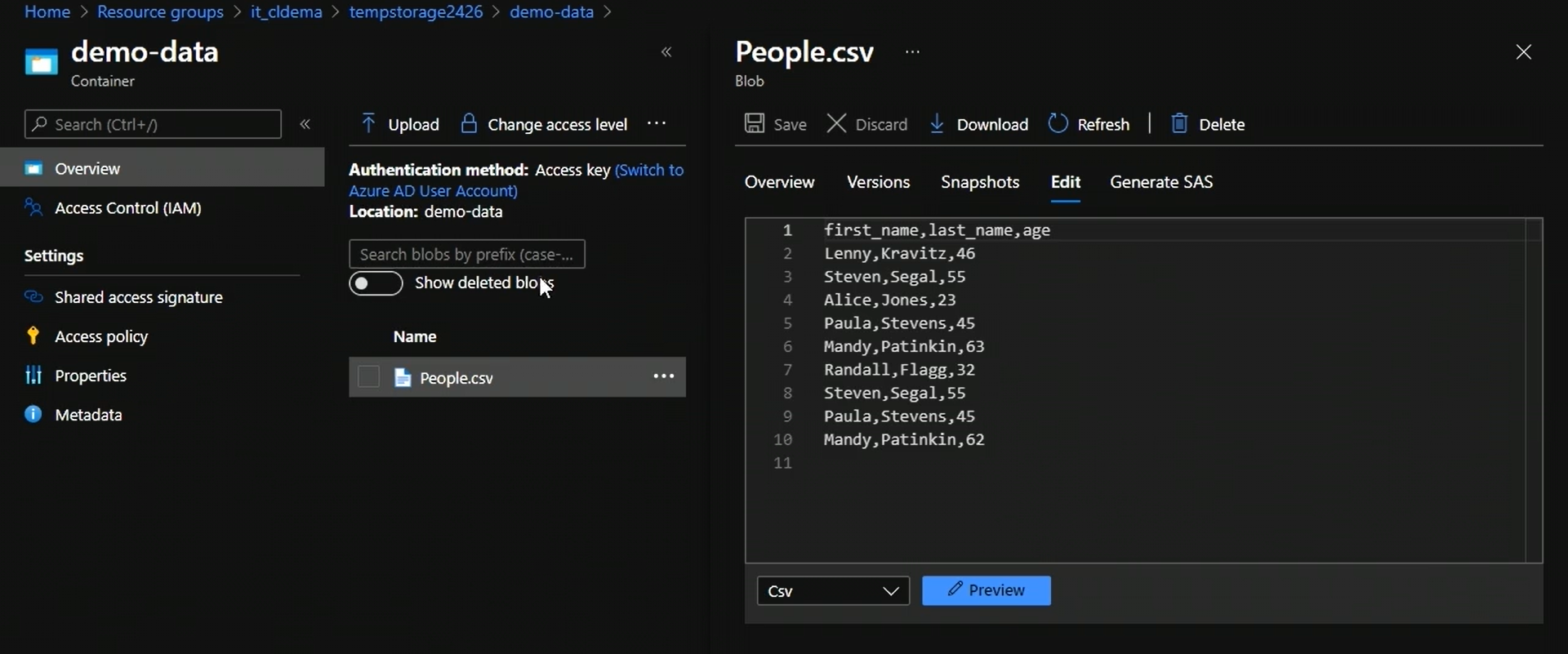Collapse the sidebar menu next to search
Viewport: 1568px width, 654px height.
pos(305,124)
